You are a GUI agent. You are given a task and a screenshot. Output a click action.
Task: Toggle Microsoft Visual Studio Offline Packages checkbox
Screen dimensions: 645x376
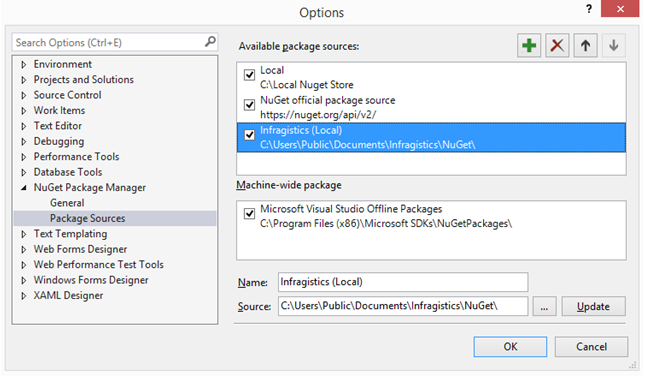249,214
